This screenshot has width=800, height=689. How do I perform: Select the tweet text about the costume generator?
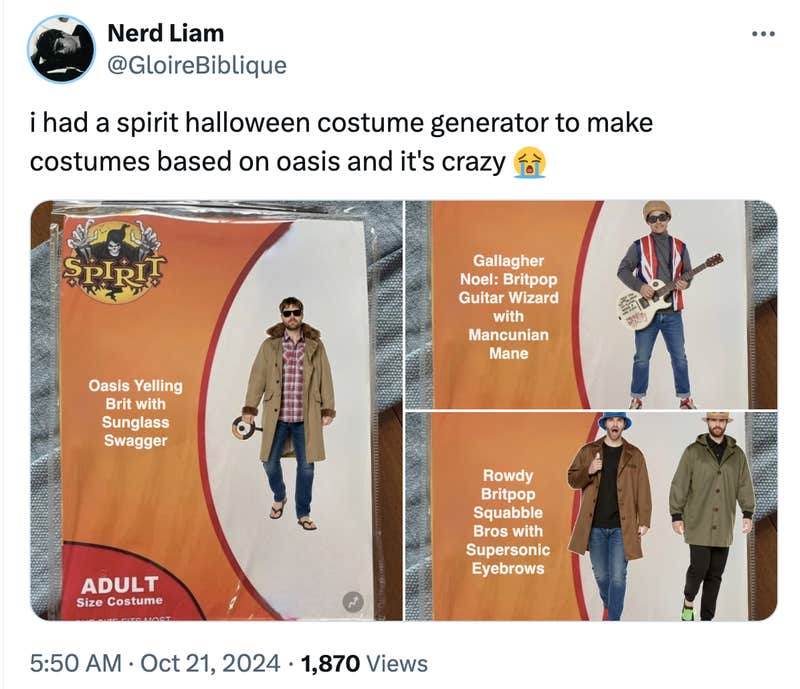[330, 140]
